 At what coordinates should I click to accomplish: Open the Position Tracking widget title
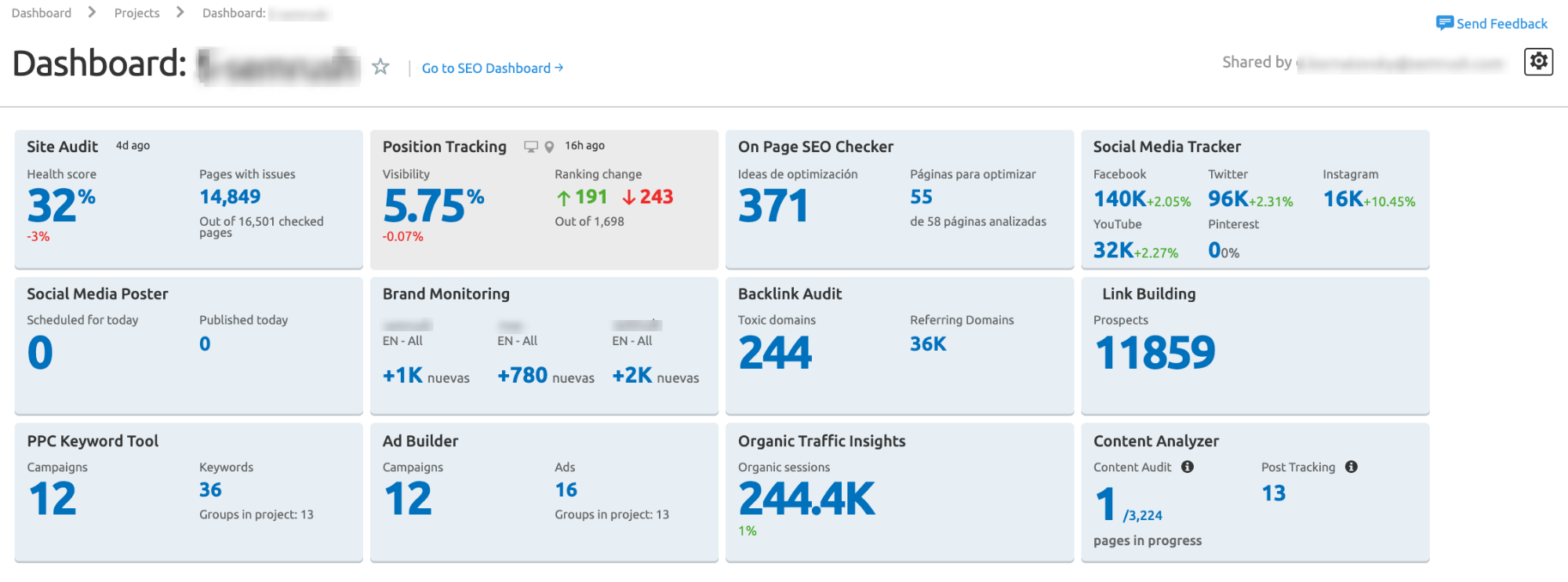445,147
